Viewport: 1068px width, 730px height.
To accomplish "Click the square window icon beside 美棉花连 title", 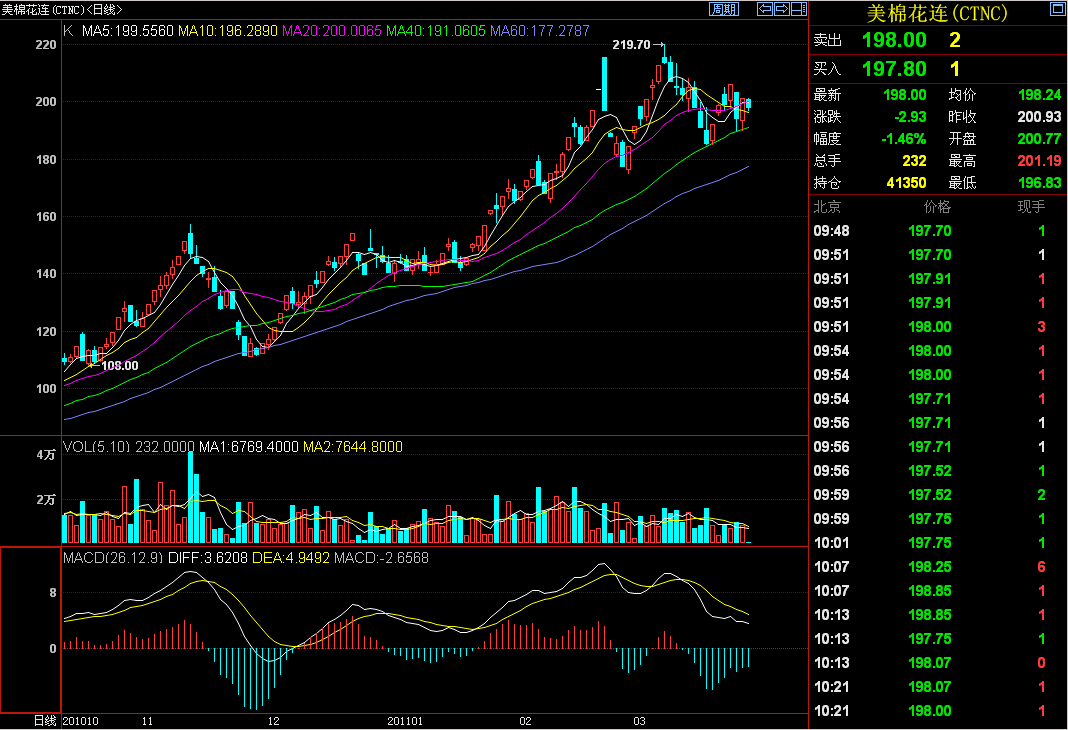I will (x=1057, y=11).
